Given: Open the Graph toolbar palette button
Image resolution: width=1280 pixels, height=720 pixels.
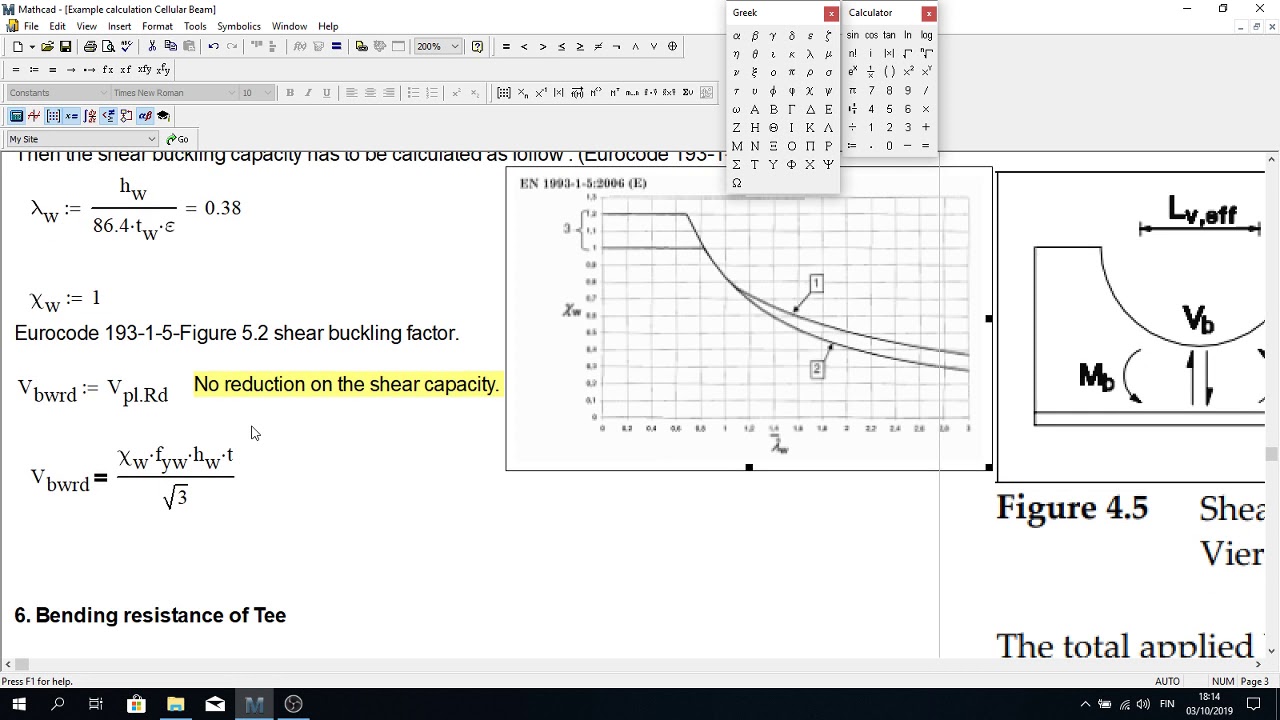Looking at the screenshot, I should coord(34,116).
